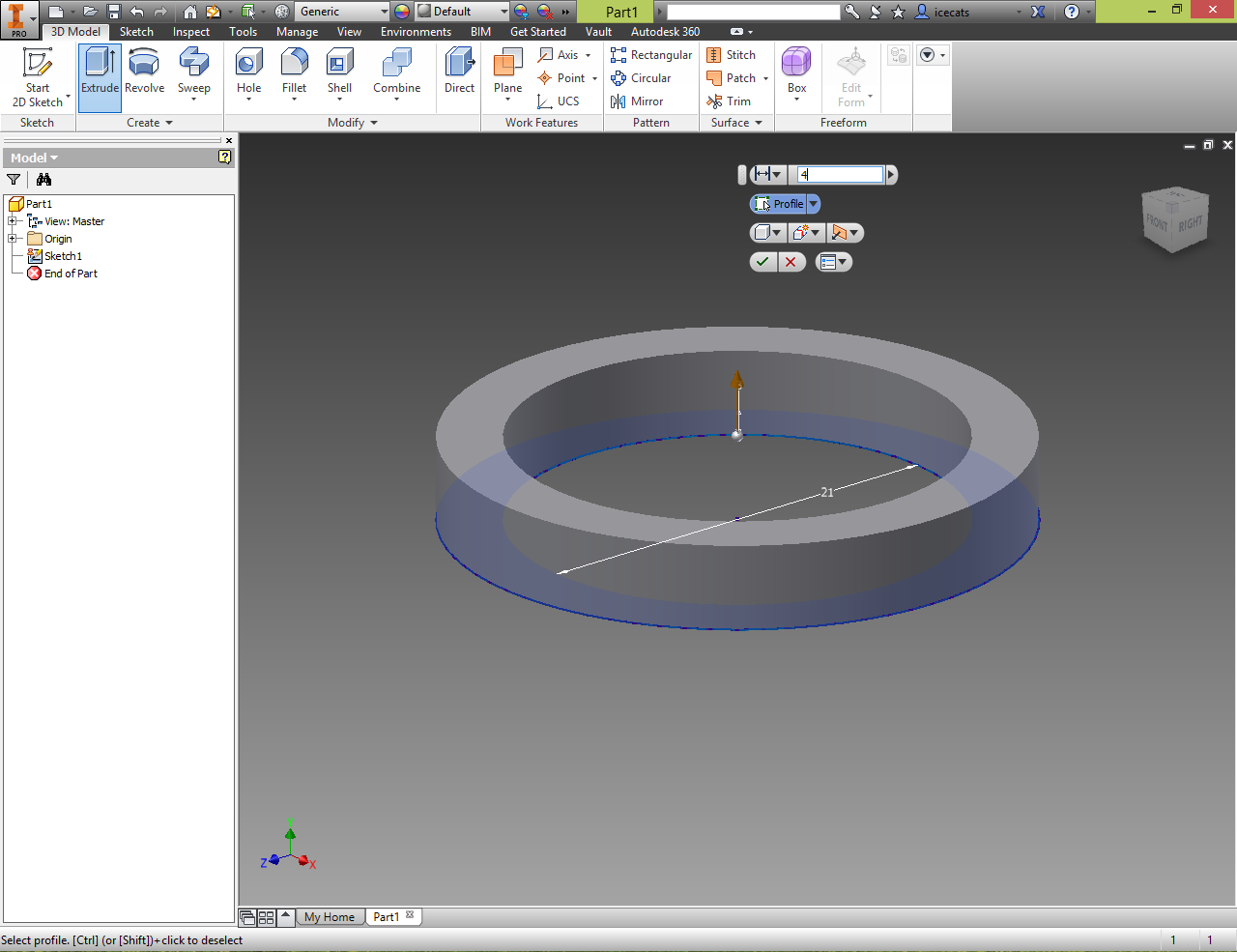Confirm extrude with green checkmark

click(x=763, y=262)
